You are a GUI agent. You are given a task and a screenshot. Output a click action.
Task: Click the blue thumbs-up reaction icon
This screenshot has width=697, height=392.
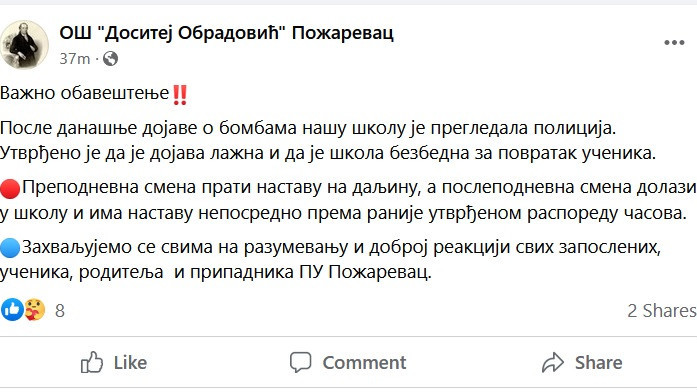12,310
